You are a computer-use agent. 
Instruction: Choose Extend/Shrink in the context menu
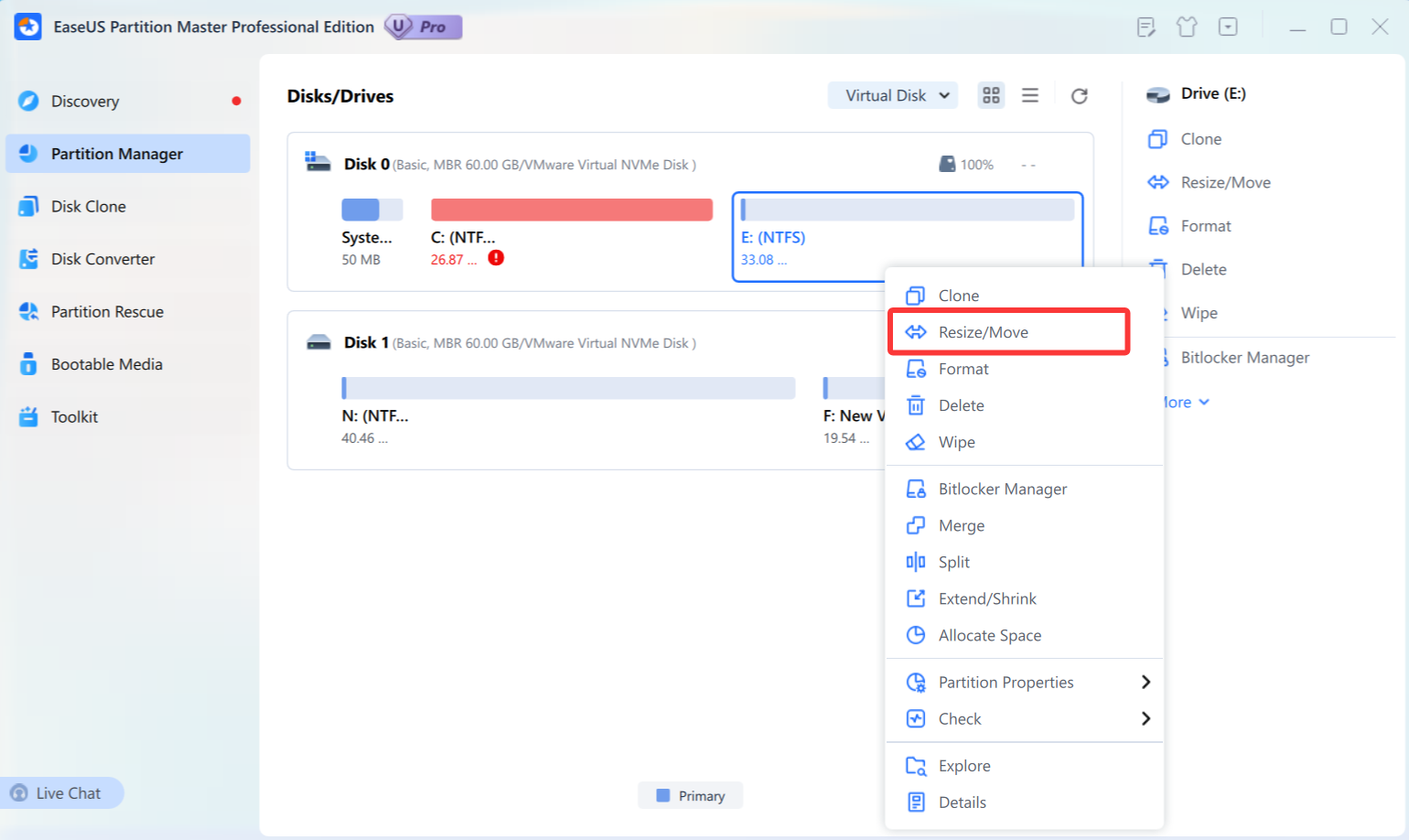coord(1025,598)
